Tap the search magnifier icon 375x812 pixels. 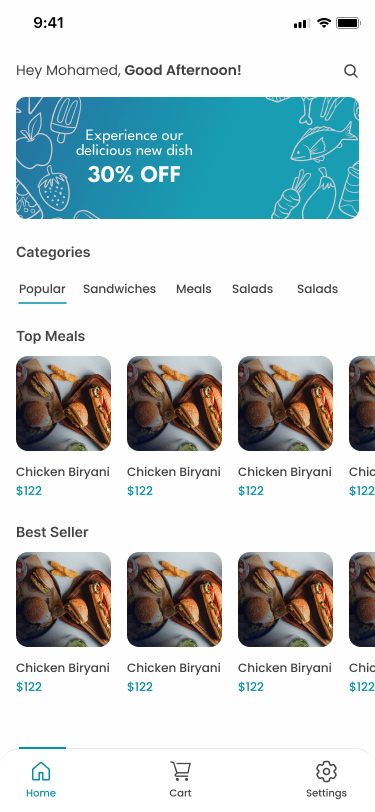[351, 71]
